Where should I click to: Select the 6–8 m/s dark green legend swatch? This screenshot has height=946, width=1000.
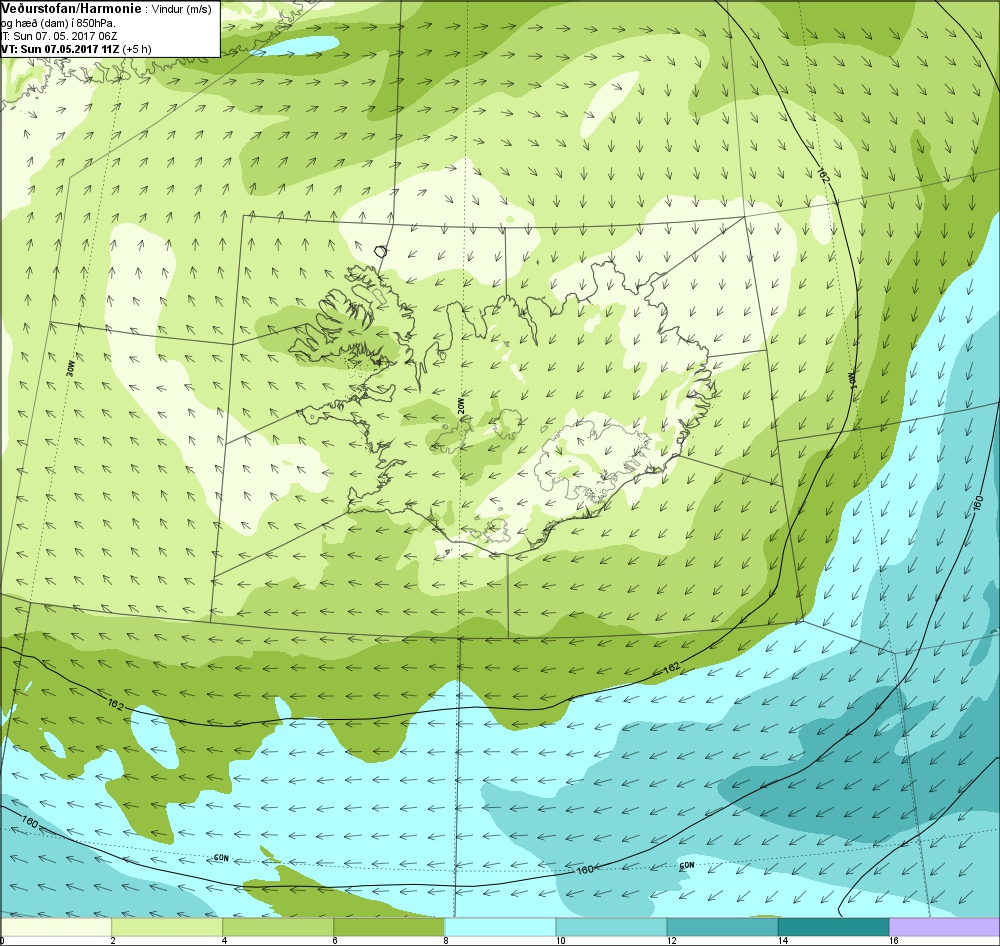pos(388,926)
